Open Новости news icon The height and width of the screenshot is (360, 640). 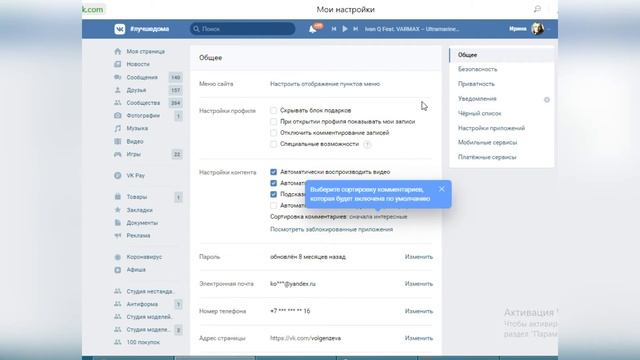click(118, 64)
